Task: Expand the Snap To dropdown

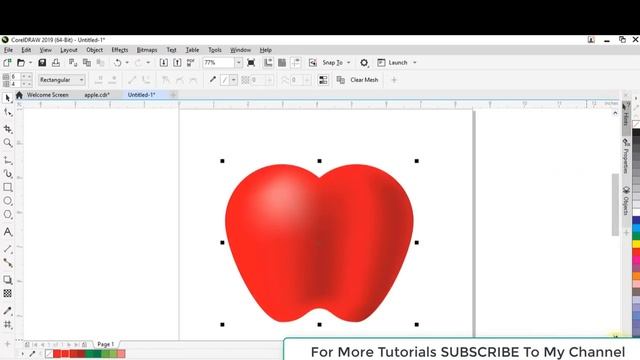Action: point(349,62)
